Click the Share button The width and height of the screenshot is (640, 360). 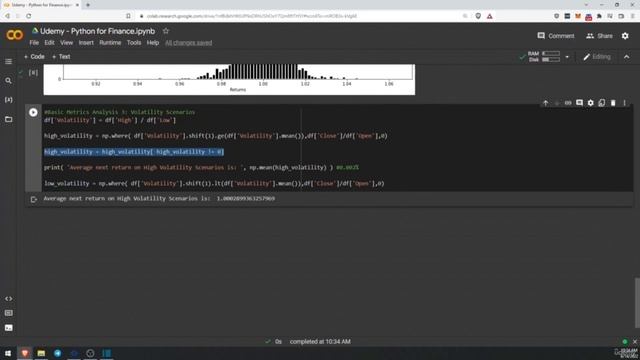point(599,36)
